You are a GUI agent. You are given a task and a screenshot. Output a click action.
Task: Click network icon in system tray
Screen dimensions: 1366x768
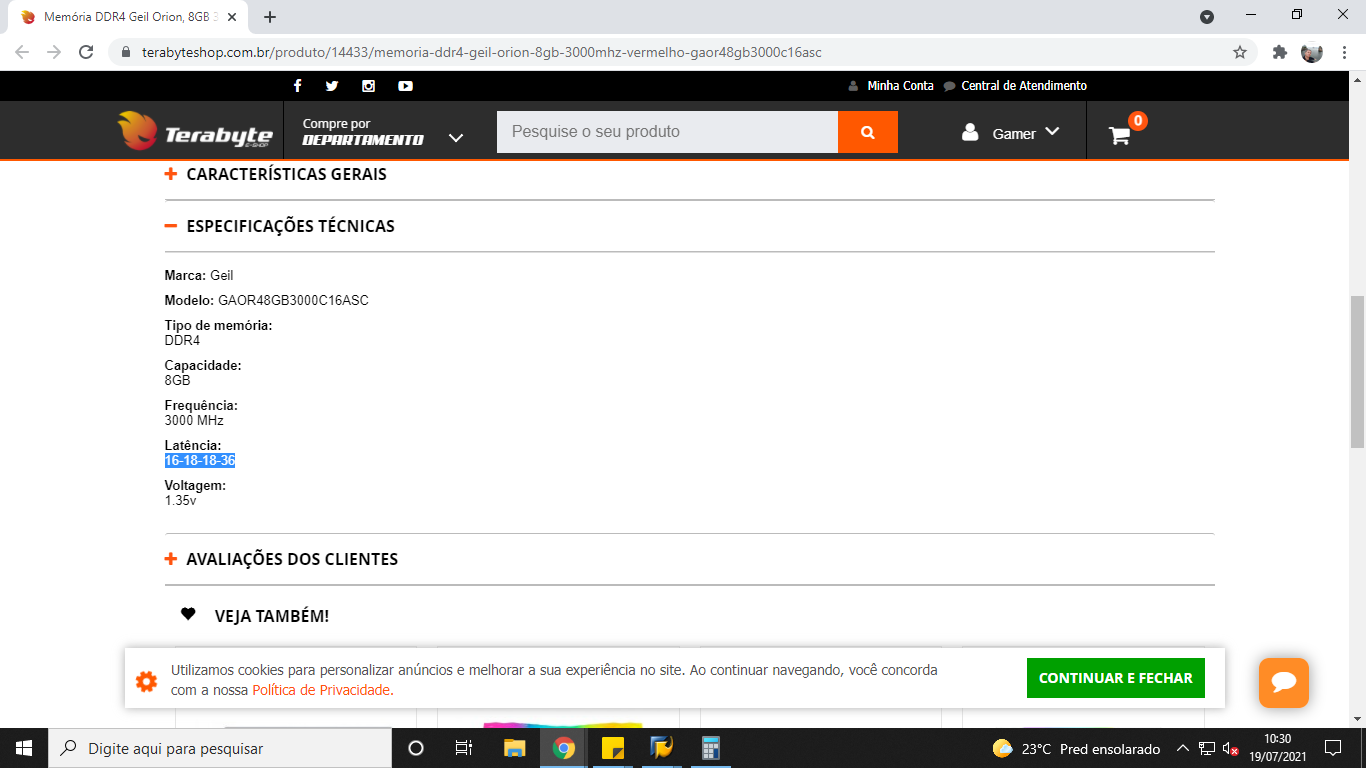[x=1207, y=749]
